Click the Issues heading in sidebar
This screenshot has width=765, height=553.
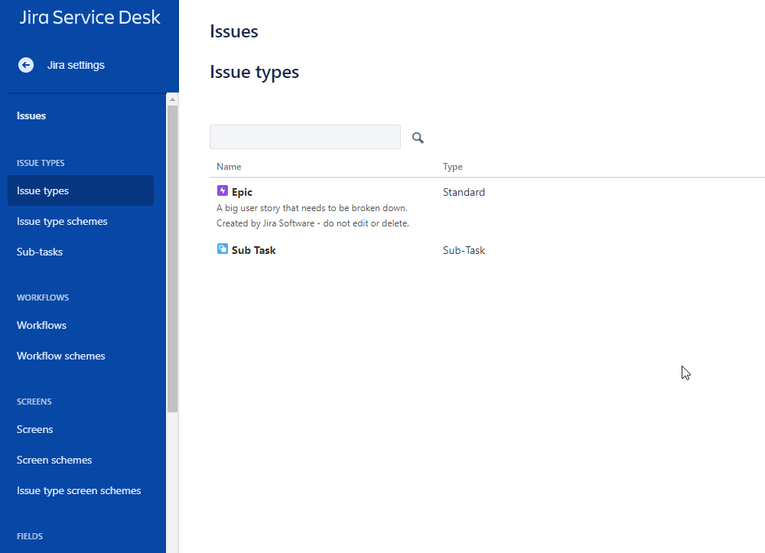coord(31,116)
